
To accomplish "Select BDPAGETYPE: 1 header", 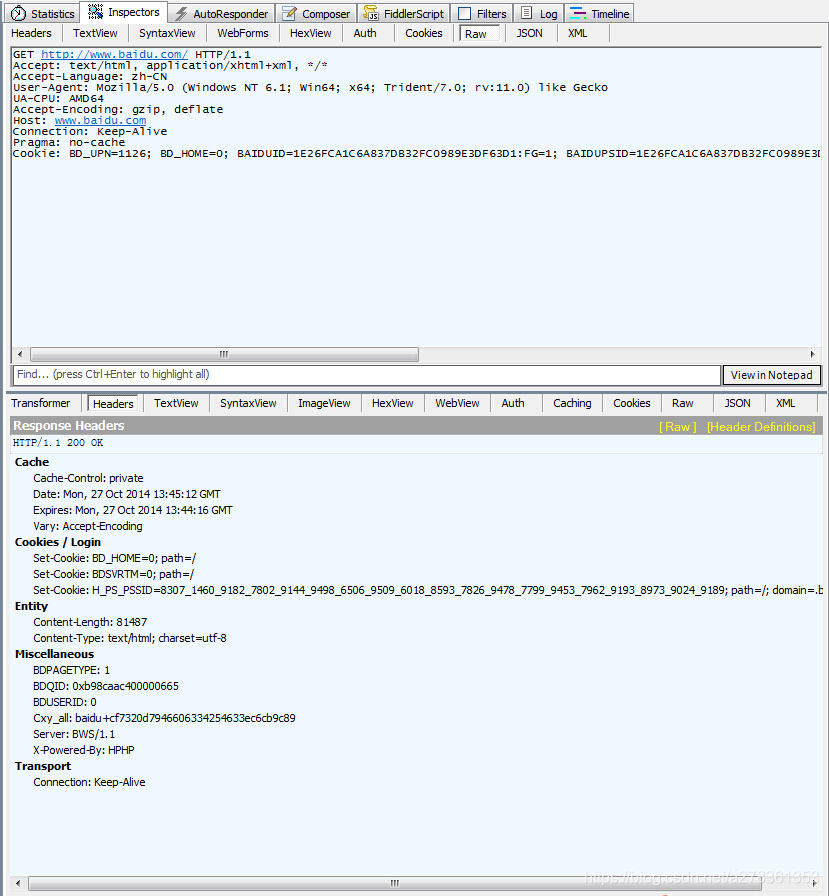I will [x=71, y=670].
